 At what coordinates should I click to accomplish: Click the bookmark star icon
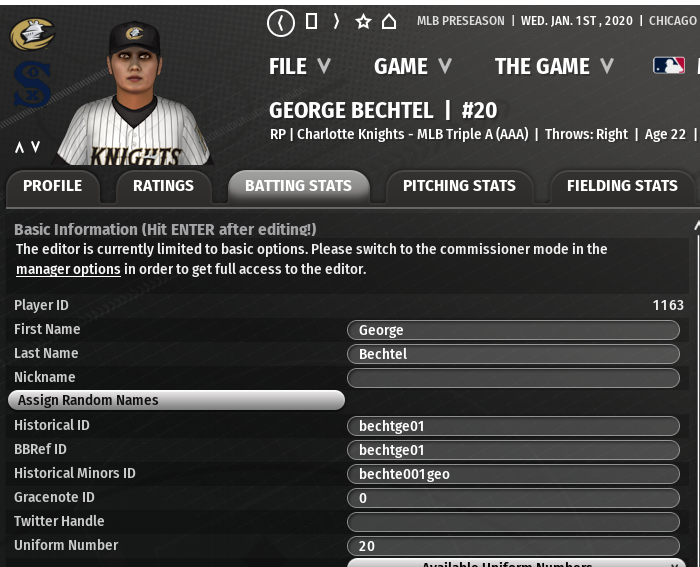point(363,21)
